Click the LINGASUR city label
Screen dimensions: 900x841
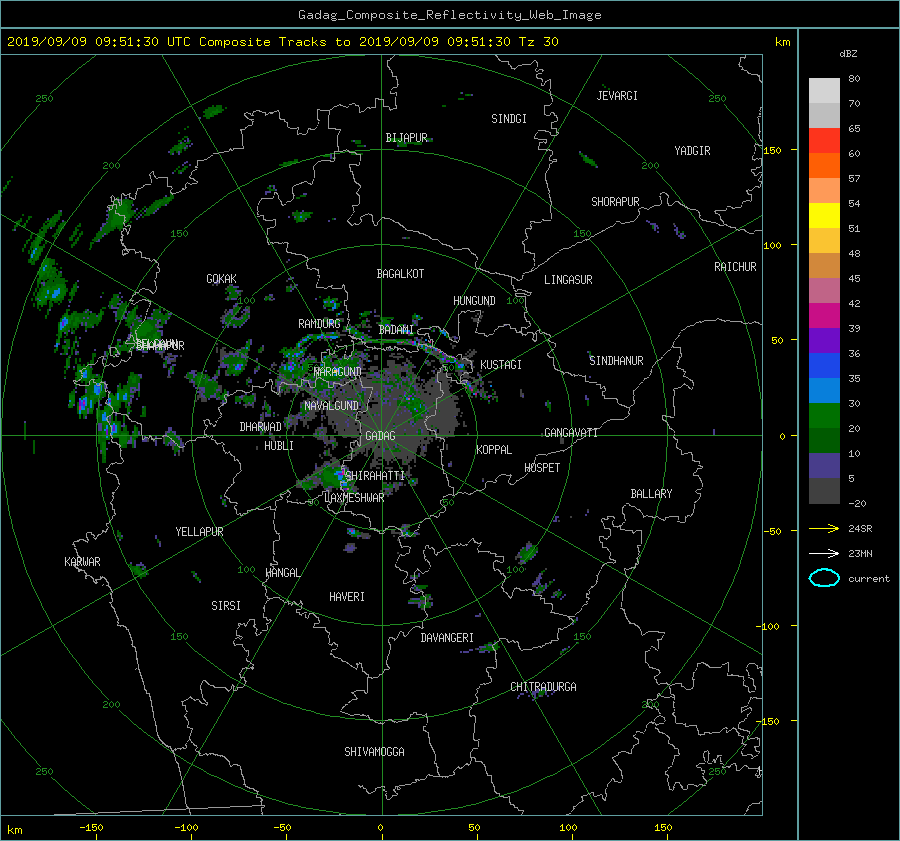568,280
